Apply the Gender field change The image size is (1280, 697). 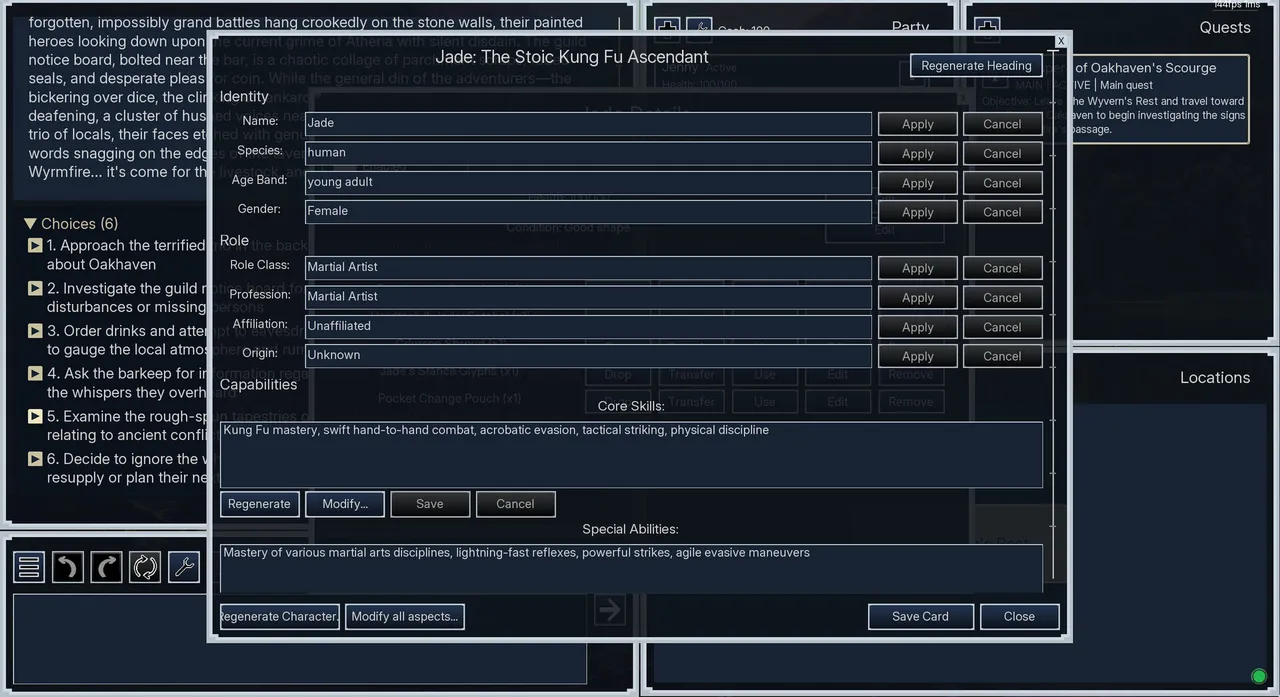point(917,212)
